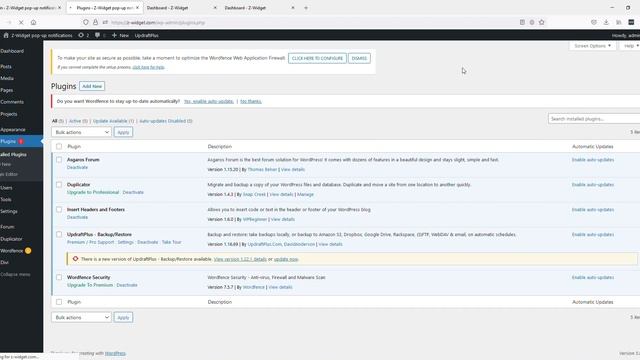
Task: Deactivate the Asgaros Forum plugin
Action: click(x=77, y=167)
